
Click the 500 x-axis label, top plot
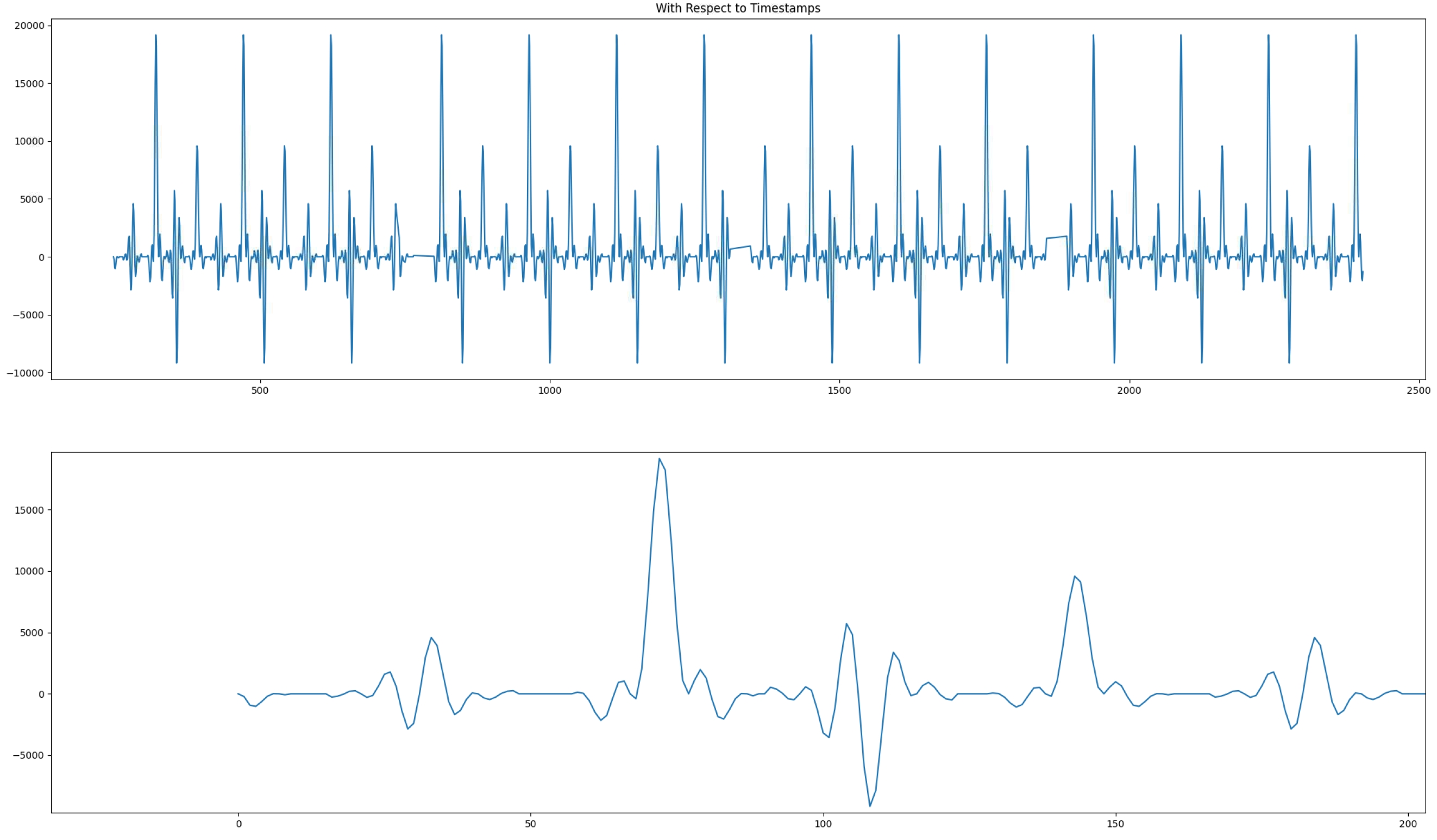[260, 390]
